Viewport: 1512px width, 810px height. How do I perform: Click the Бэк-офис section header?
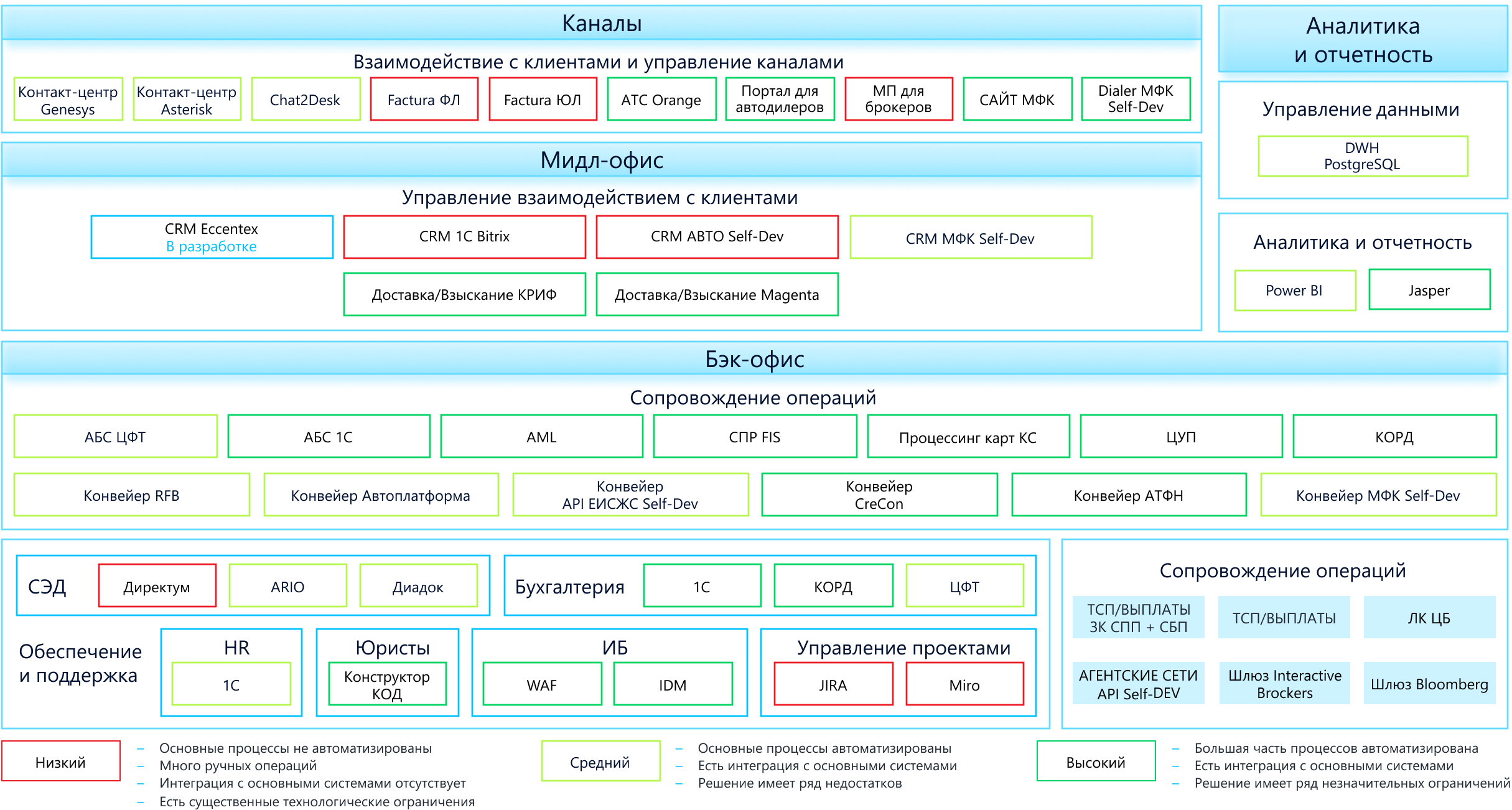click(x=755, y=359)
